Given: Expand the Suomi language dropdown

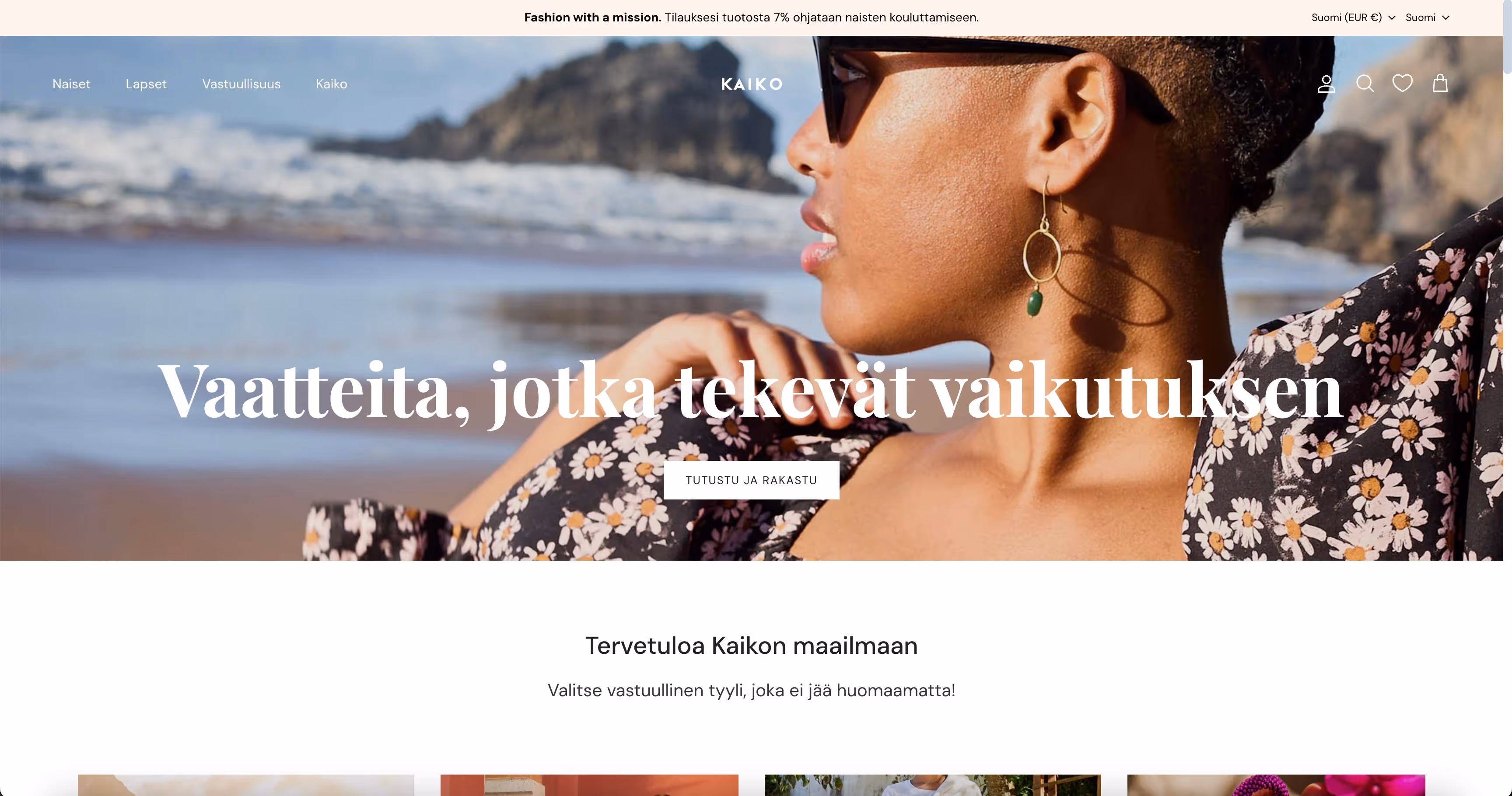Looking at the screenshot, I should point(1427,17).
